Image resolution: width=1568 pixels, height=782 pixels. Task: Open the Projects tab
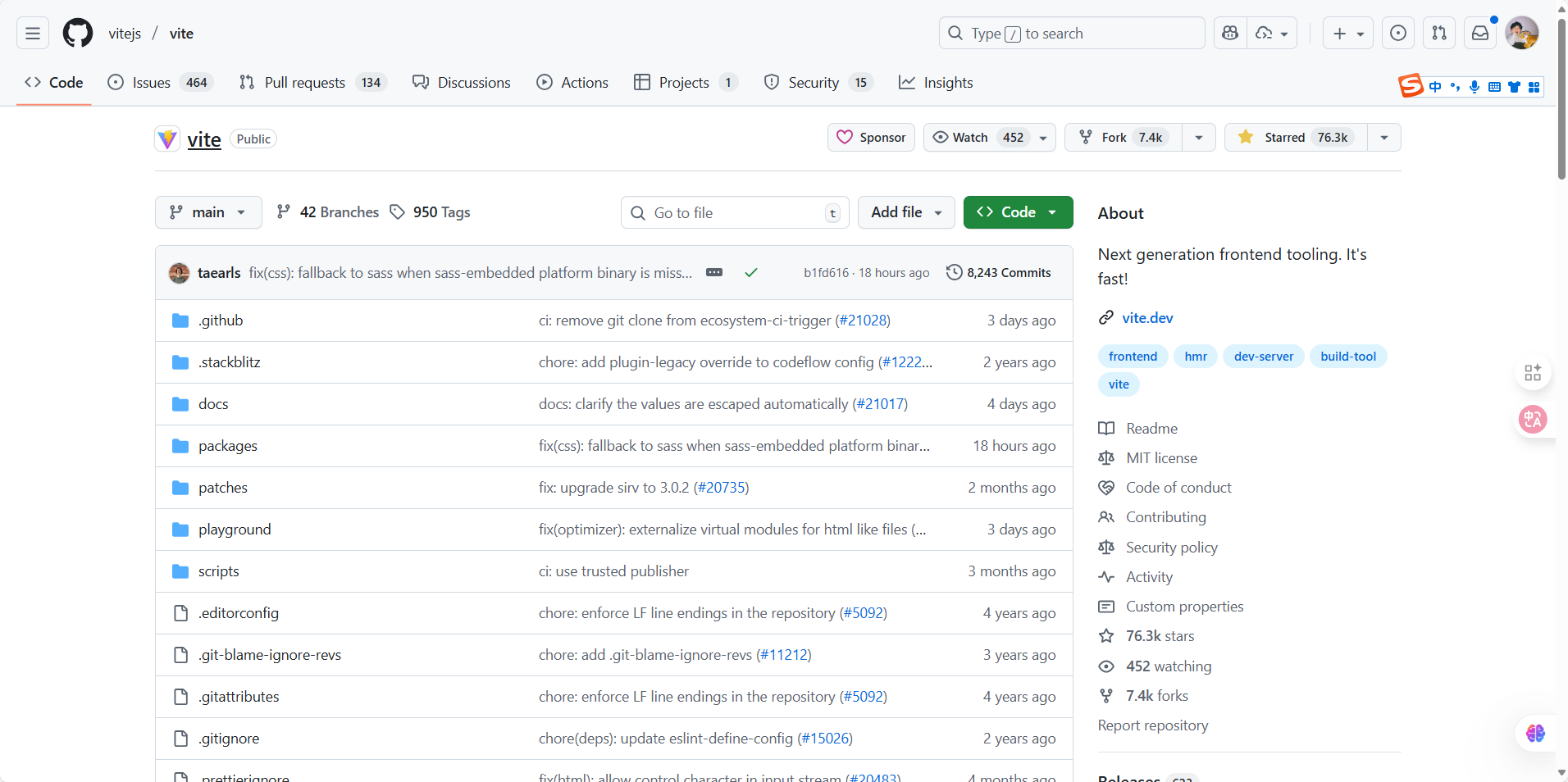pos(686,83)
